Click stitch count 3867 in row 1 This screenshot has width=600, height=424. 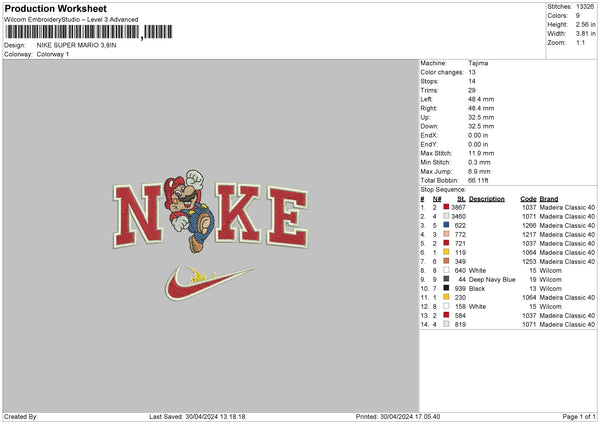[458, 207]
